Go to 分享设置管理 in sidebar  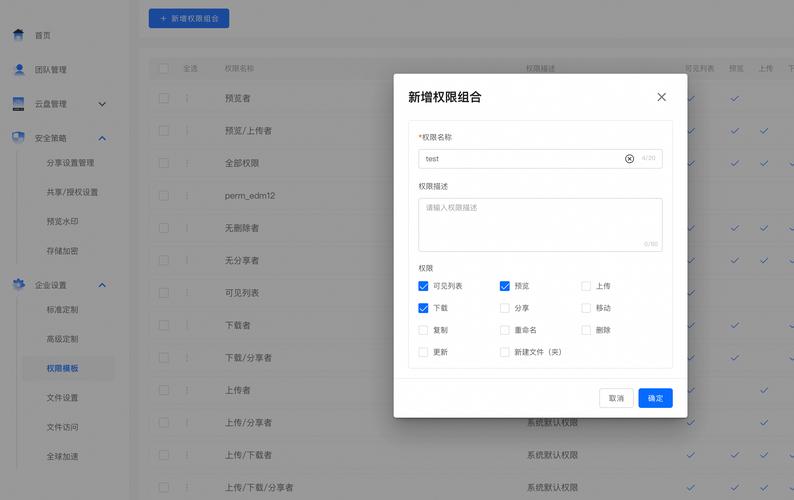pos(70,163)
